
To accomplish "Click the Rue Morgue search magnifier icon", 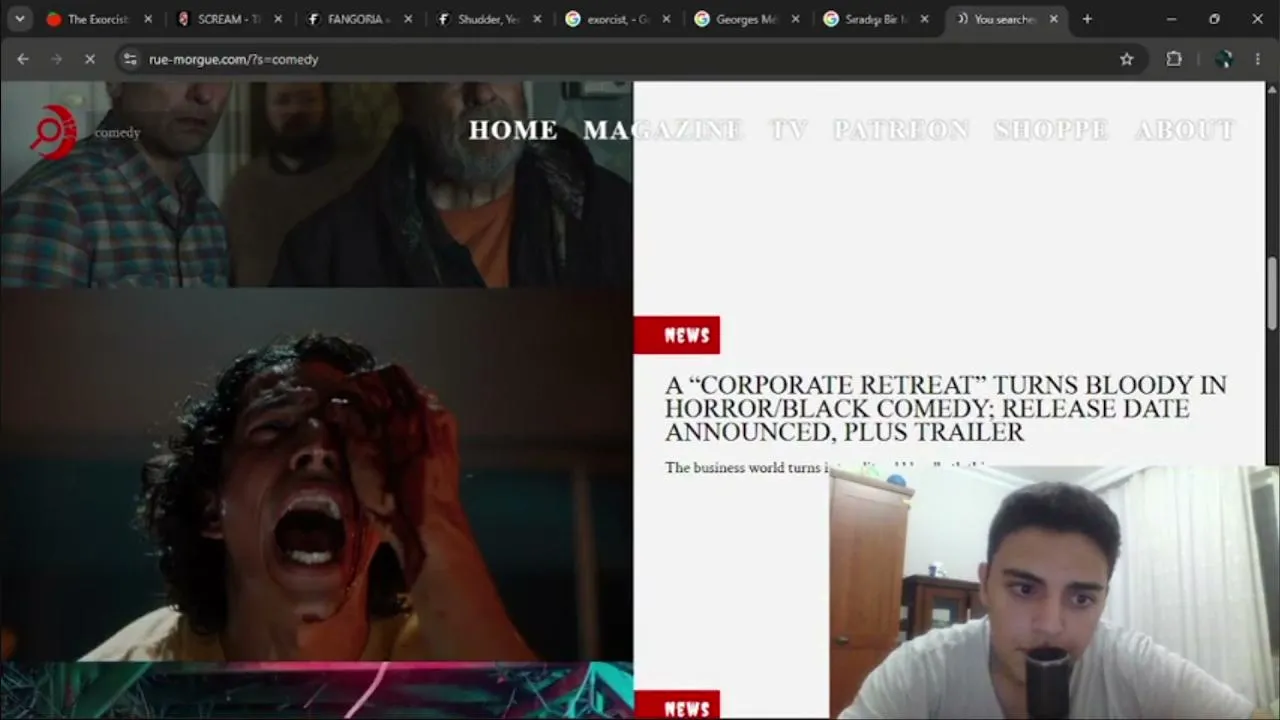I will [x=53, y=132].
